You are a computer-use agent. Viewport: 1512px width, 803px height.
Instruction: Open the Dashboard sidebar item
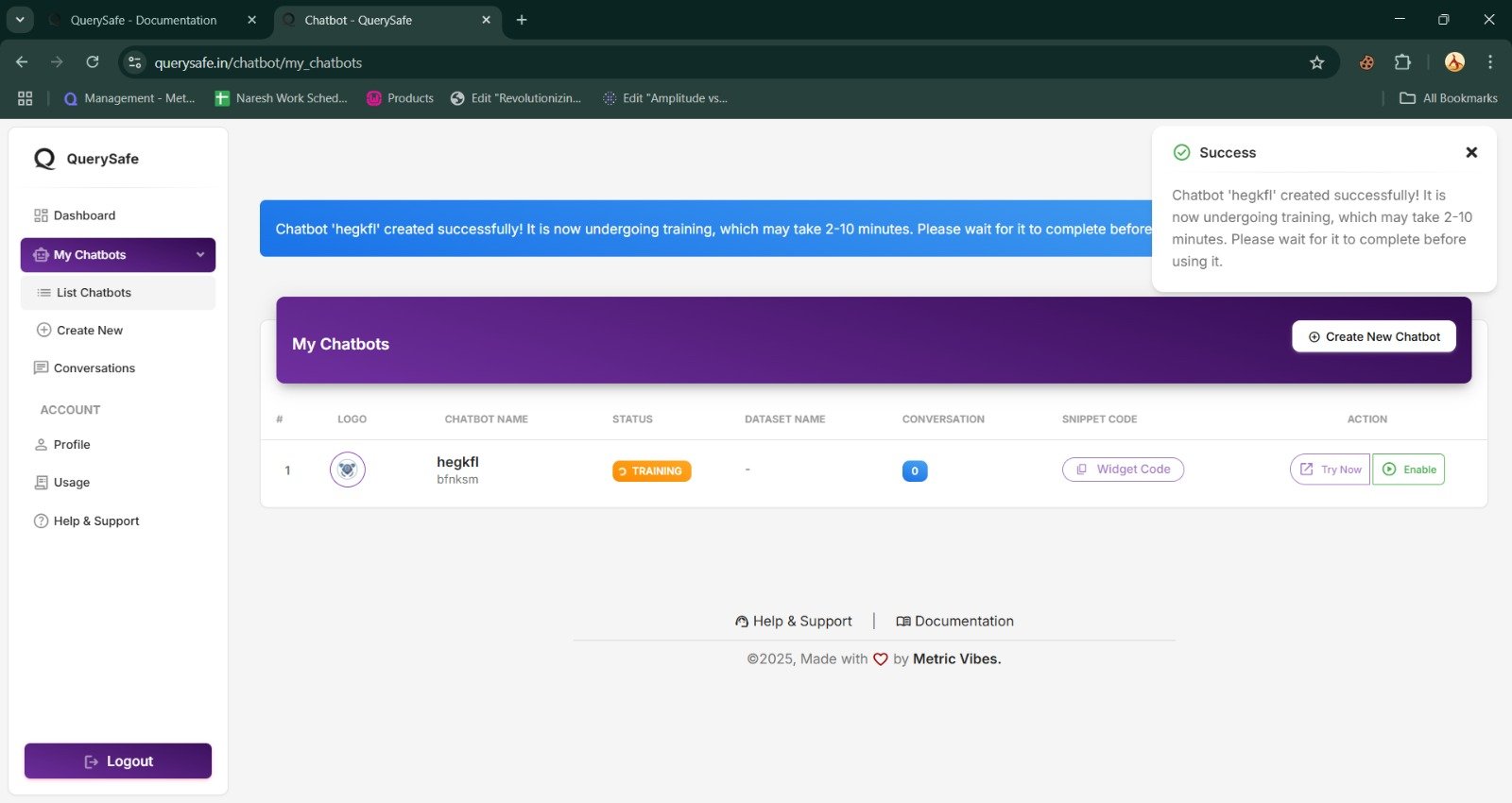pyautogui.click(x=84, y=215)
